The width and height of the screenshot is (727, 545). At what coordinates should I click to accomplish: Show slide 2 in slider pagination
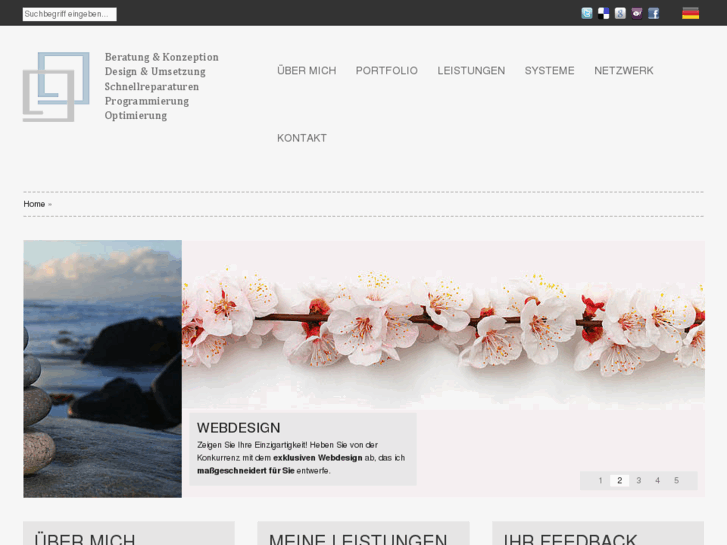pyautogui.click(x=619, y=481)
